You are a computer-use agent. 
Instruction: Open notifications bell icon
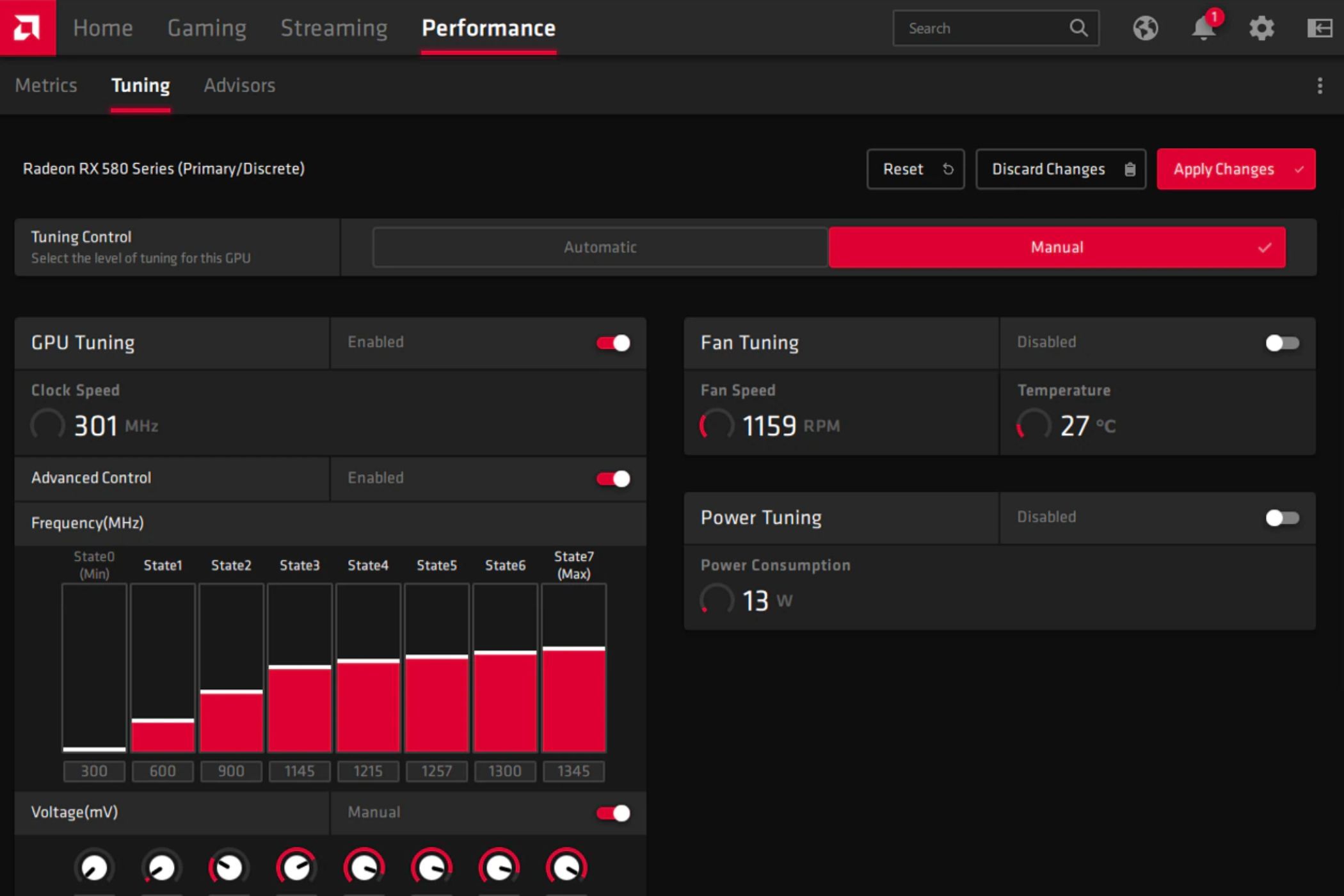[x=1203, y=28]
